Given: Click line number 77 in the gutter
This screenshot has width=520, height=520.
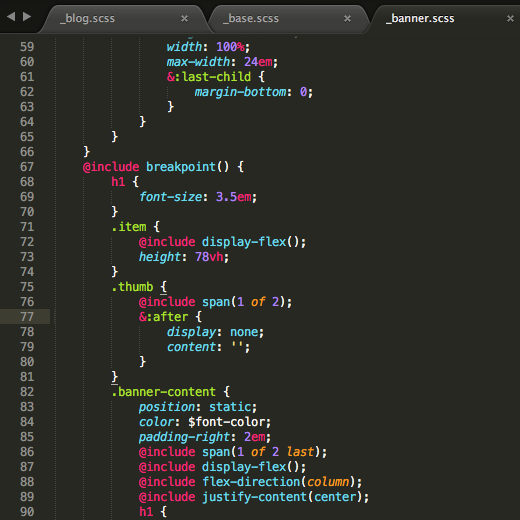Looking at the screenshot, I should click(27, 317).
